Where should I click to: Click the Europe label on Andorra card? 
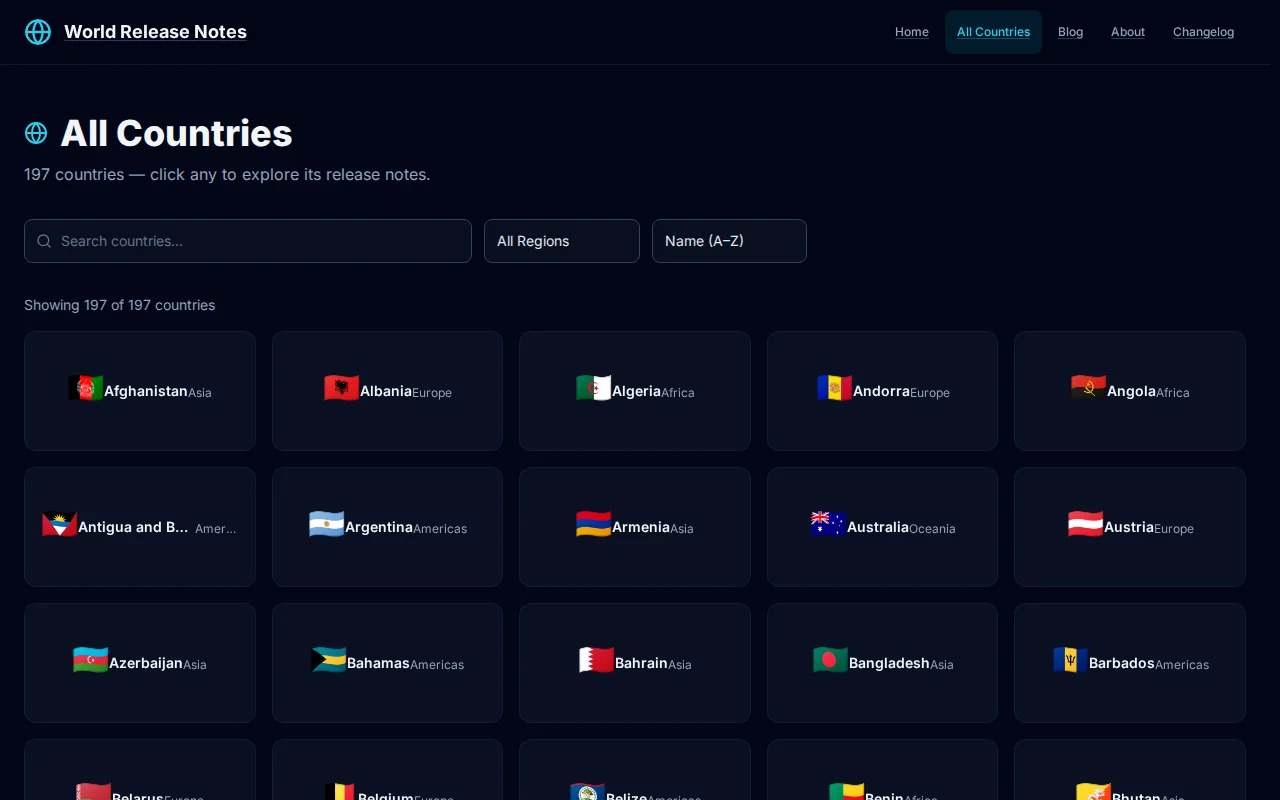click(x=930, y=393)
